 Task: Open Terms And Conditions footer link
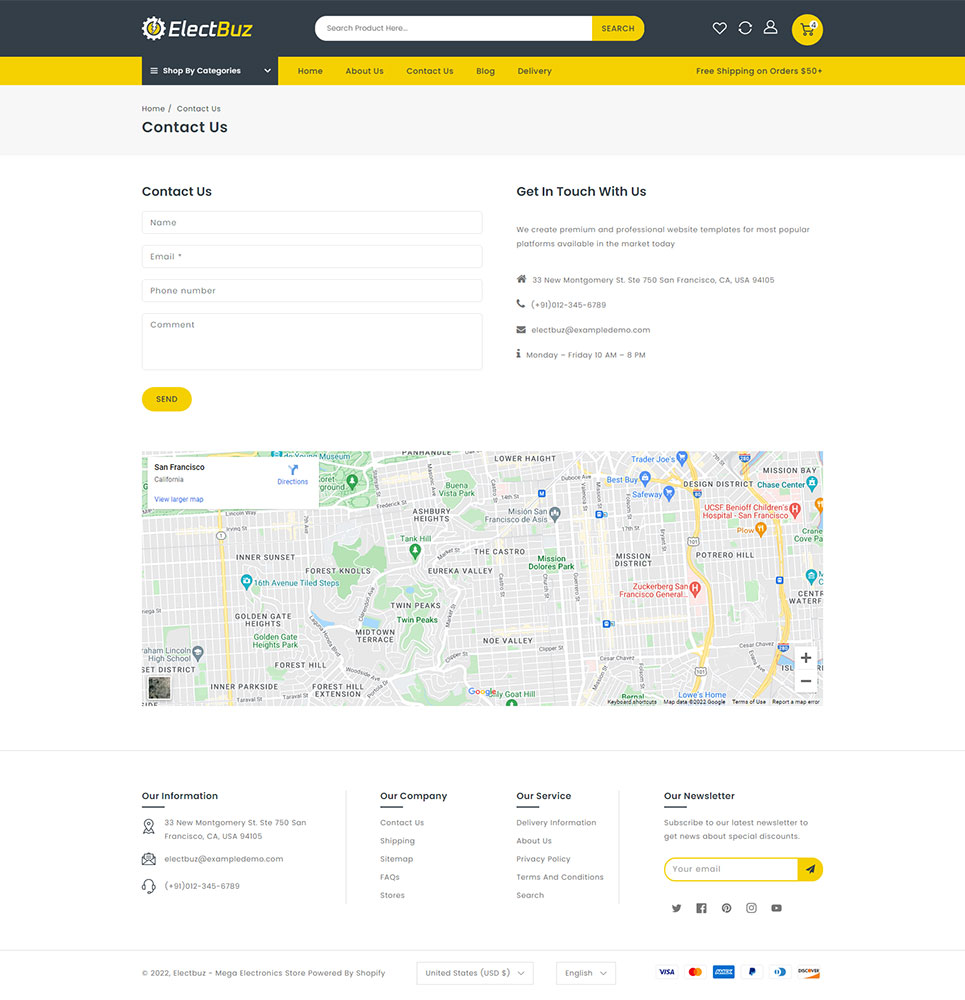pyautogui.click(x=560, y=877)
